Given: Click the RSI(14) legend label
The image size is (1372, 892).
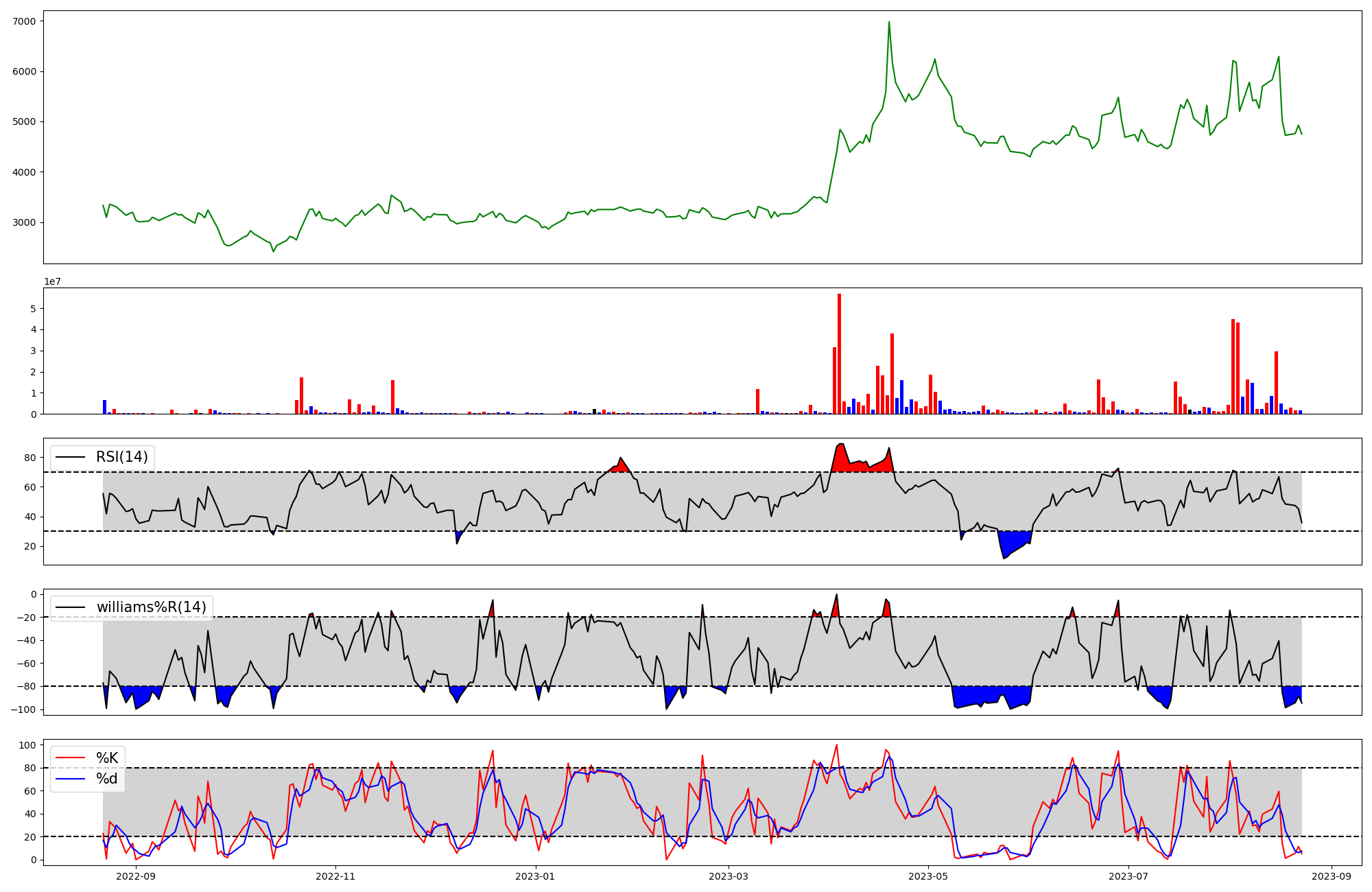Looking at the screenshot, I should click(x=121, y=457).
